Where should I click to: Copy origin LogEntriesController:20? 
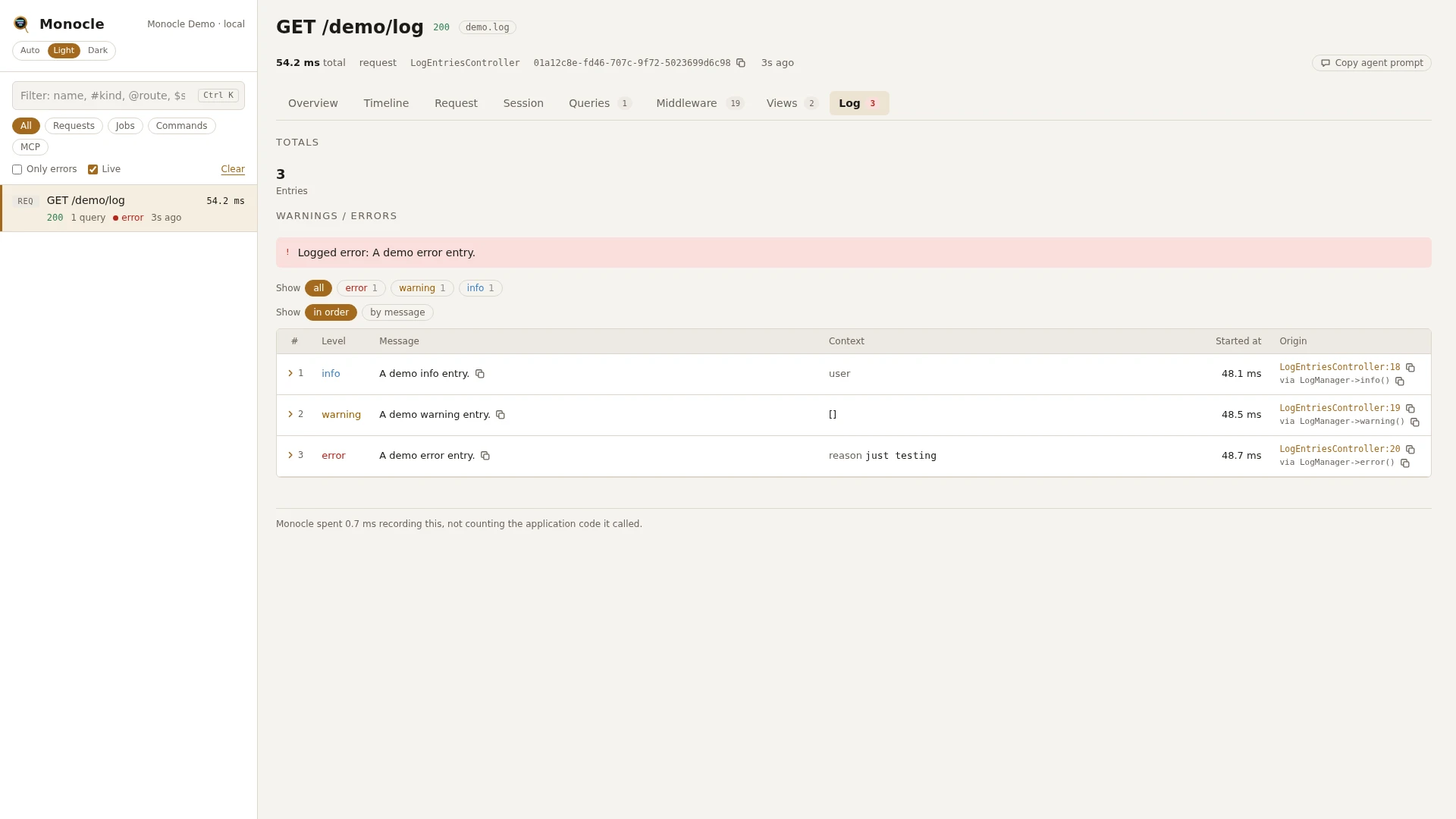(1410, 450)
